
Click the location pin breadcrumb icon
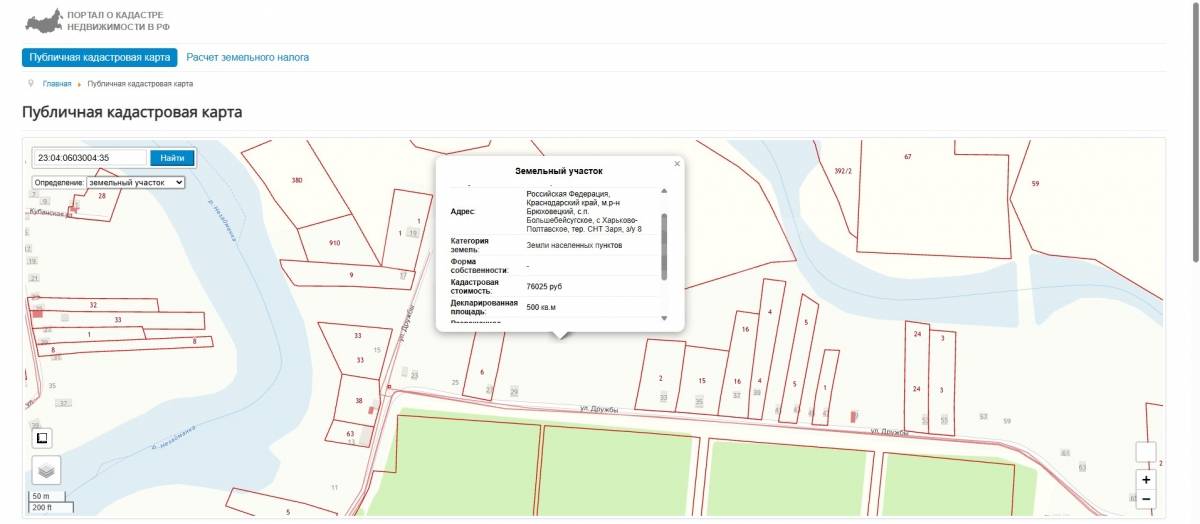tap(32, 84)
